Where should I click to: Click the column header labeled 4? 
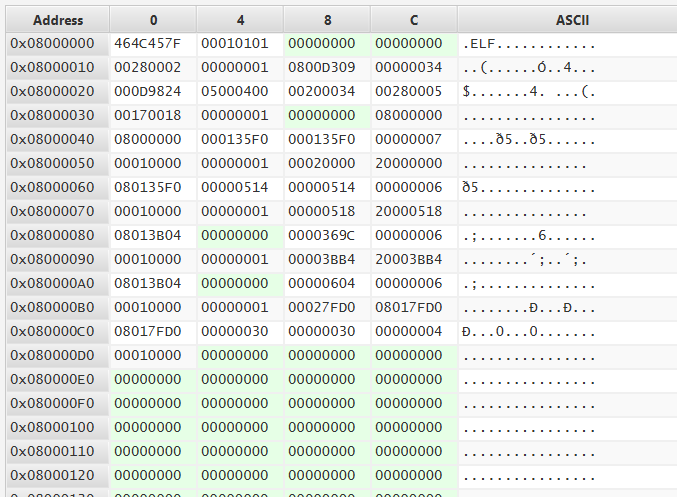240,20
